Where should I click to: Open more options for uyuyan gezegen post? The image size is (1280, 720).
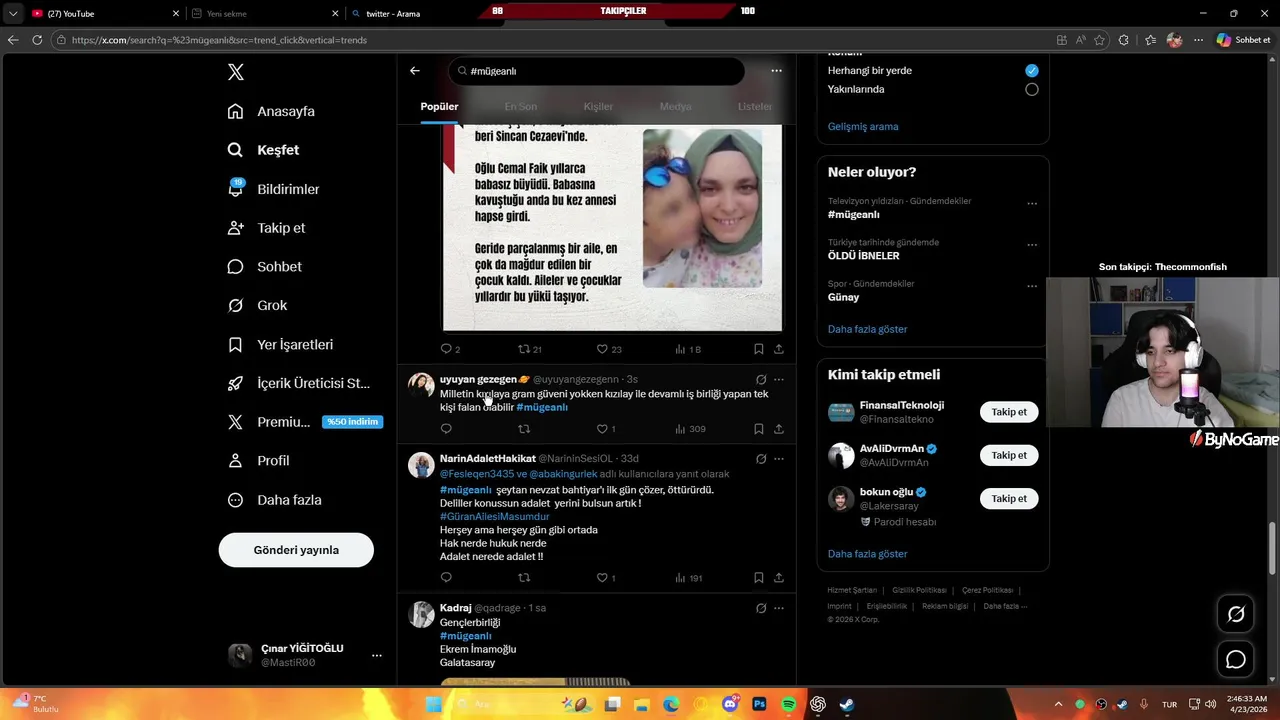[779, 380]
